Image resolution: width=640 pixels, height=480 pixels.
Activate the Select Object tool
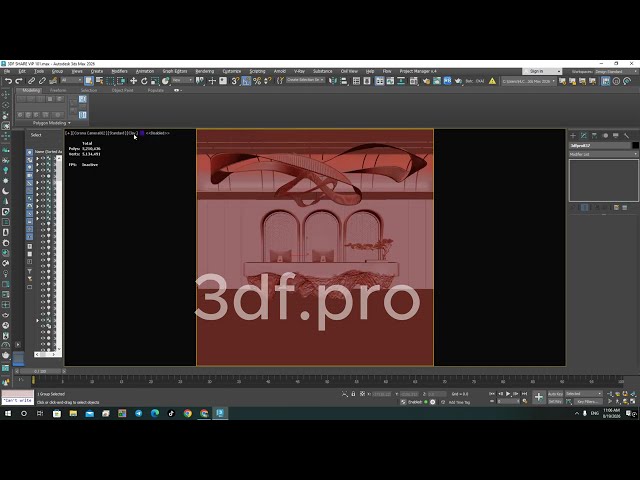(89, 81)
